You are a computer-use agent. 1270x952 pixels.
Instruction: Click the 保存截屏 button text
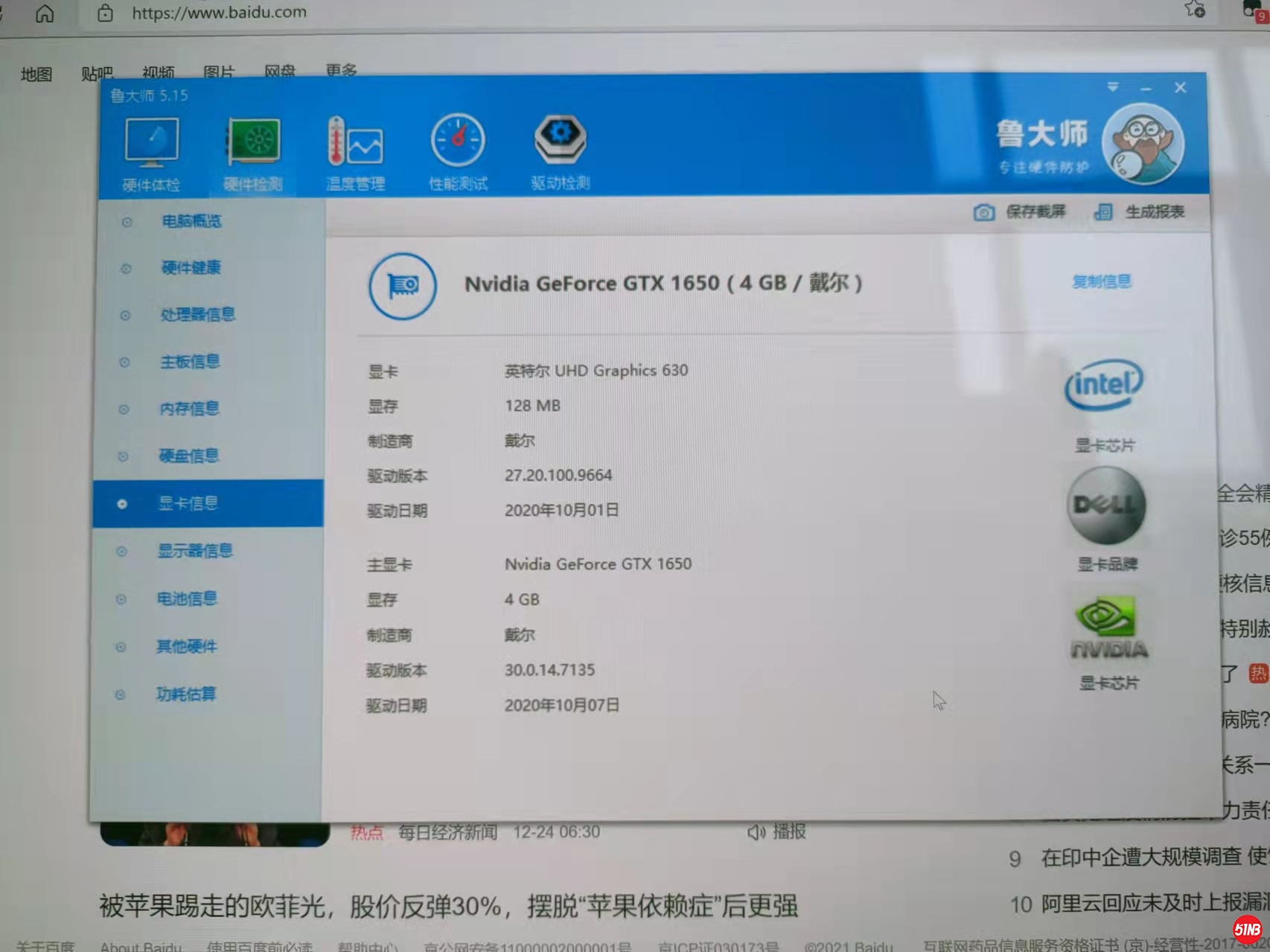click(x=1036, y=212)
